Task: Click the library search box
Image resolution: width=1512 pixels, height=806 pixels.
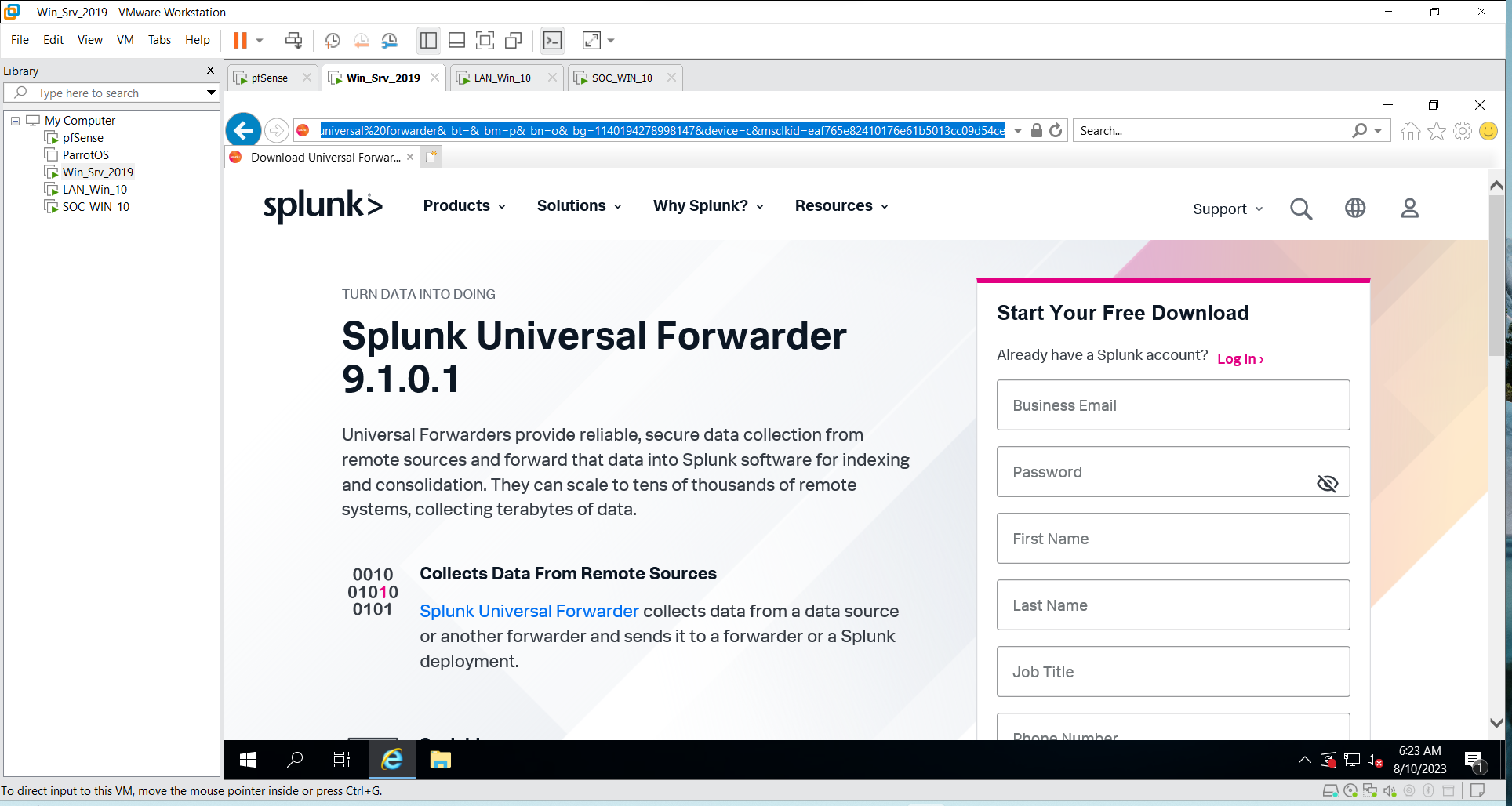Action: [110, 93]
